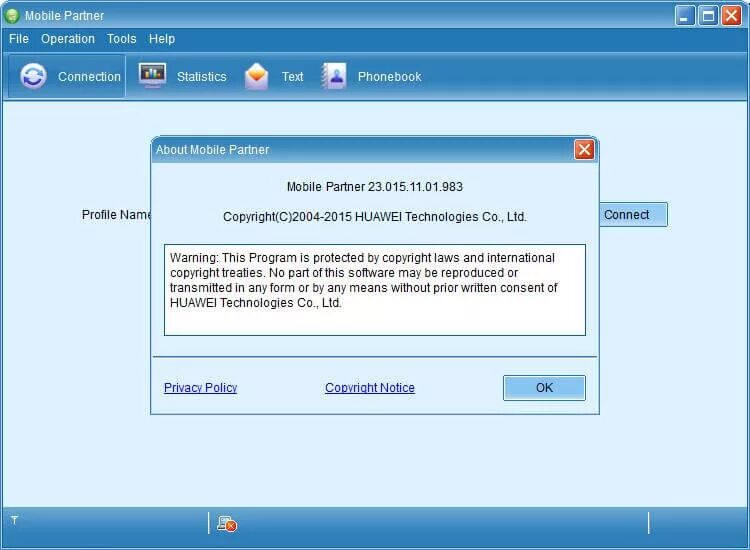
Task: Open the Privacy Policy link
Action: 200,387
